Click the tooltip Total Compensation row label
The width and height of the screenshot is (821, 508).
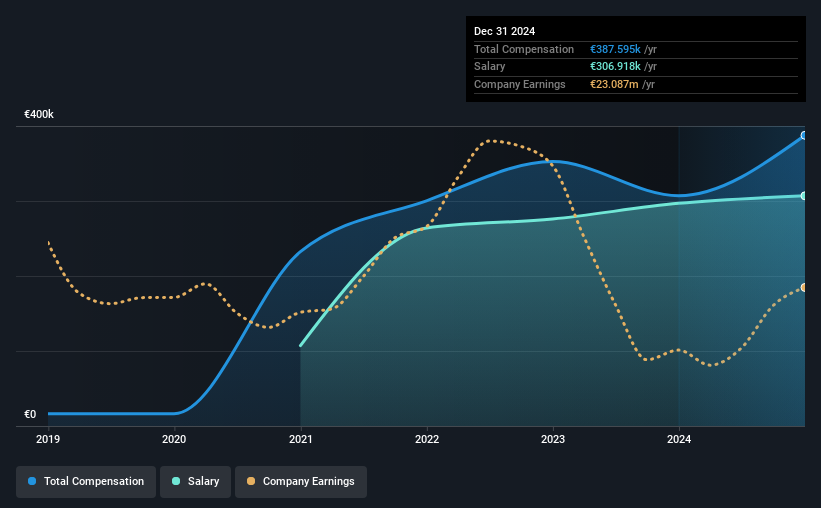pyautogui.click(x=524, y=49)
